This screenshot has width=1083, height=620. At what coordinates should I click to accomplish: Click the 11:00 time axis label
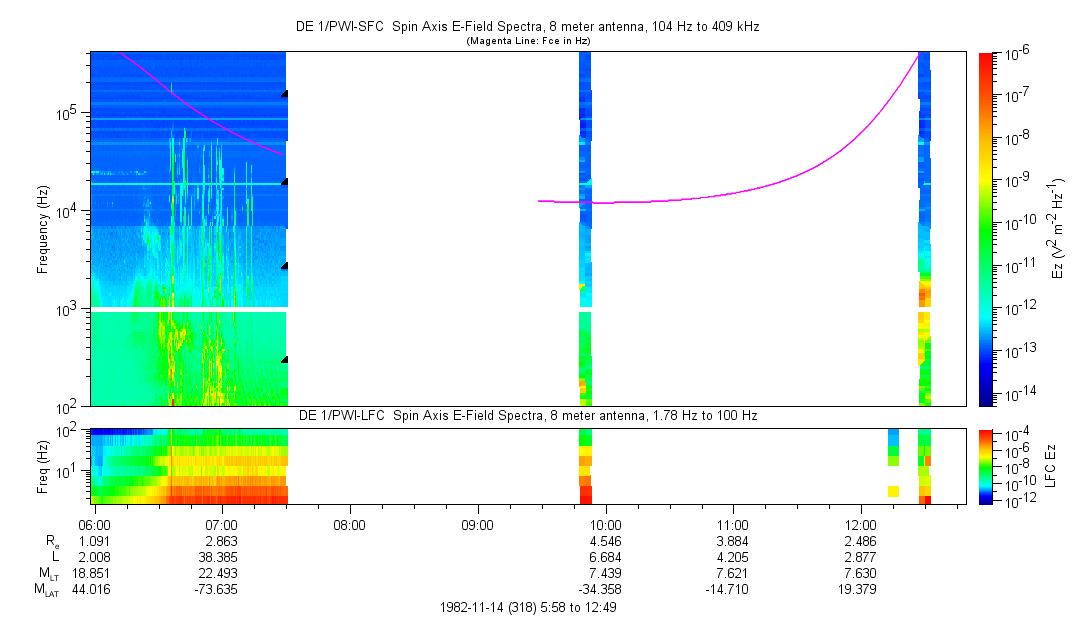(x=733, y=525)
